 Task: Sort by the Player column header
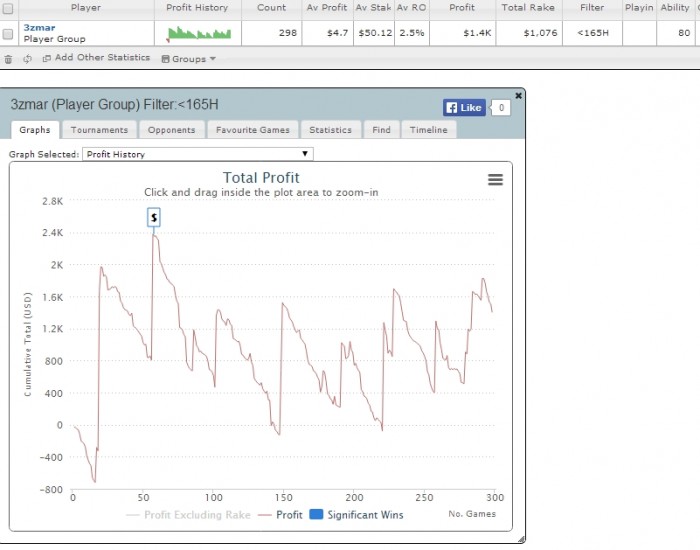86,8
